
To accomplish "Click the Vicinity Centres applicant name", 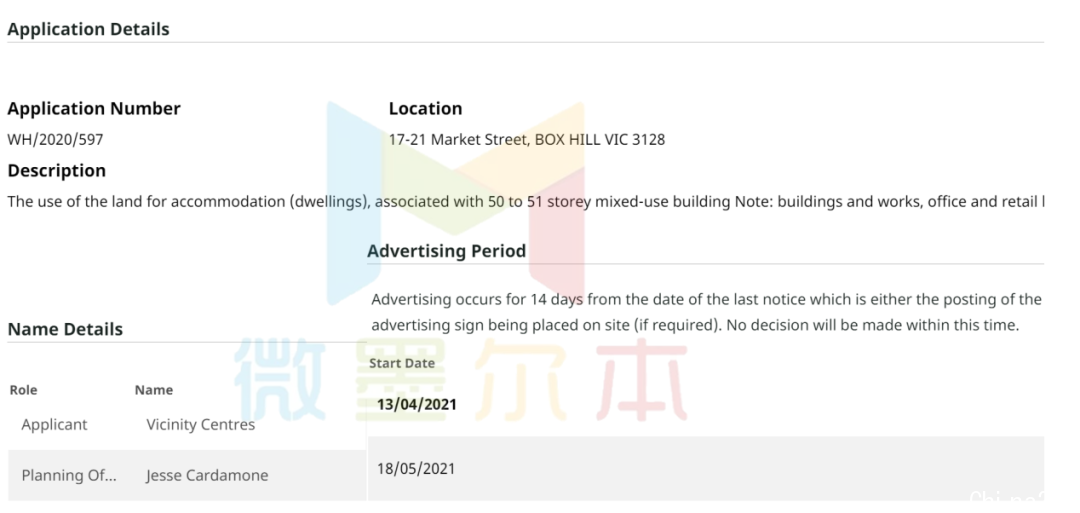I will coord(200,425).
